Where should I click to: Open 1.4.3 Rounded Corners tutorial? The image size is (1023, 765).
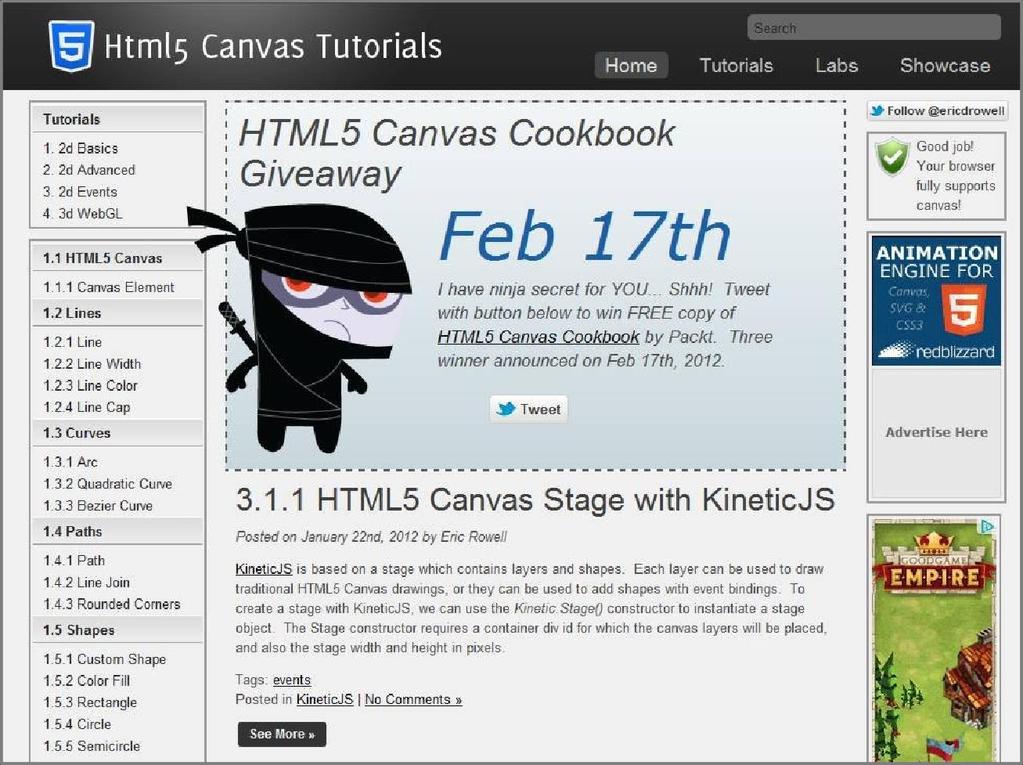112,604
